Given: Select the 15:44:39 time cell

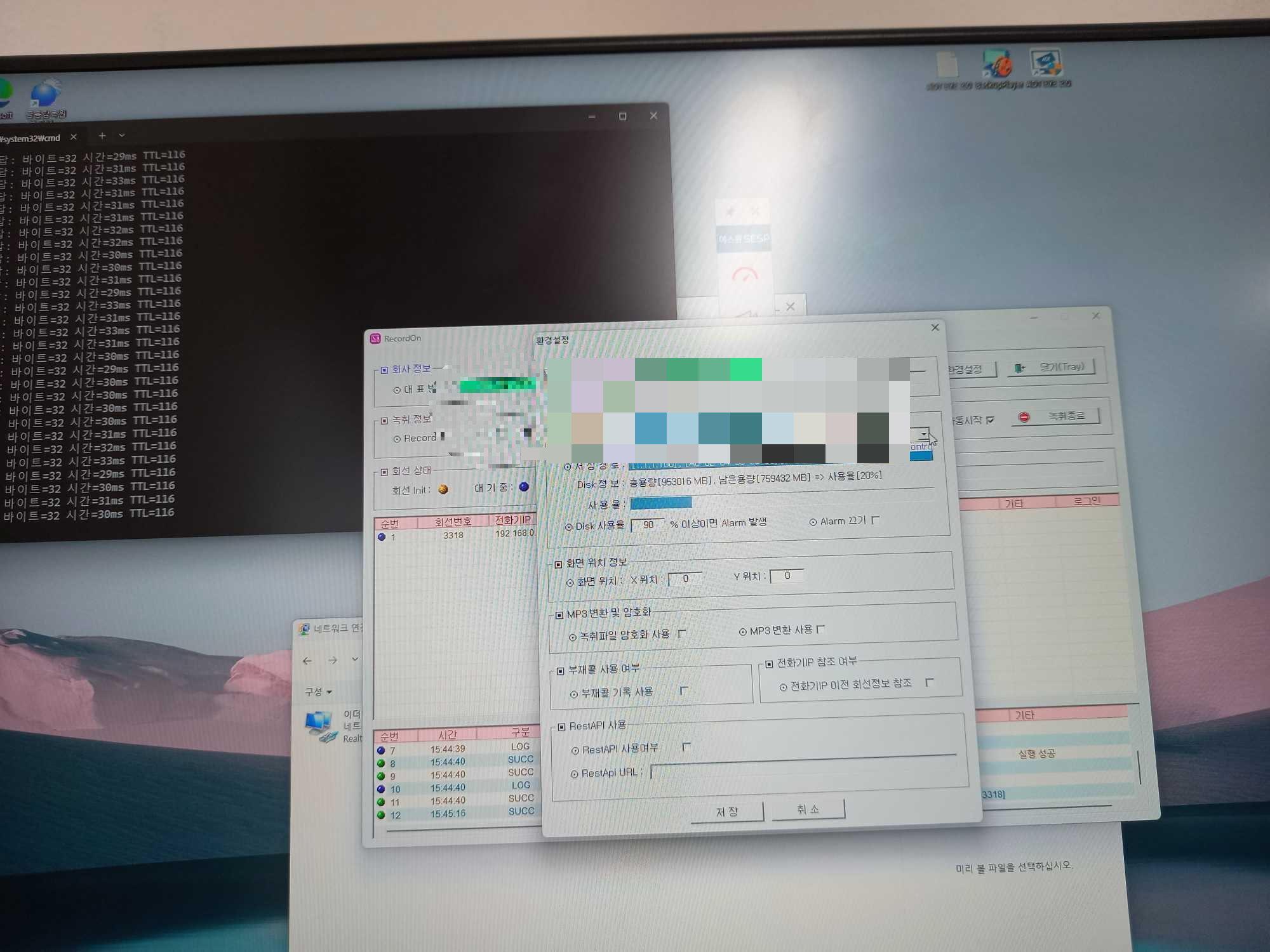Looking at the screenshot, I should coord(448,749).
